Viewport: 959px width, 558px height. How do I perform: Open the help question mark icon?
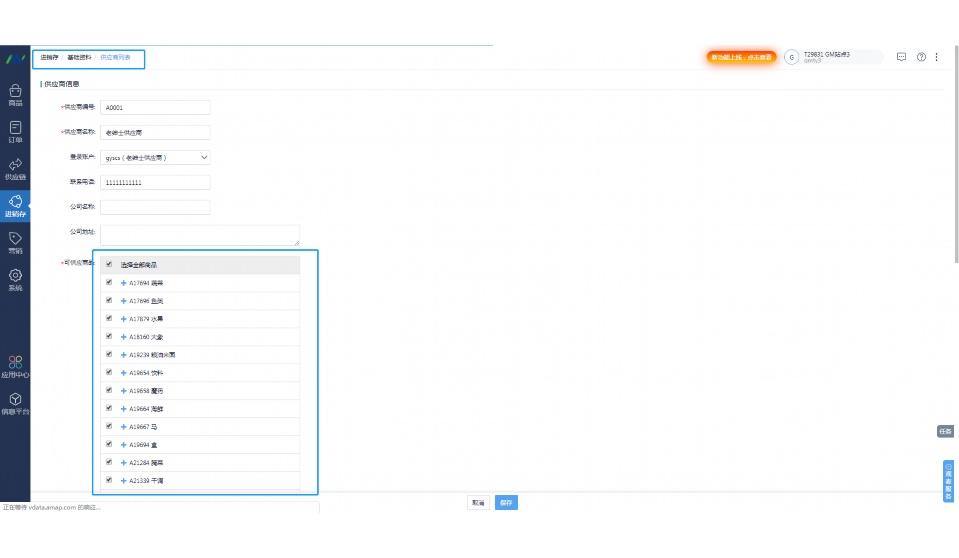(921, 57)
